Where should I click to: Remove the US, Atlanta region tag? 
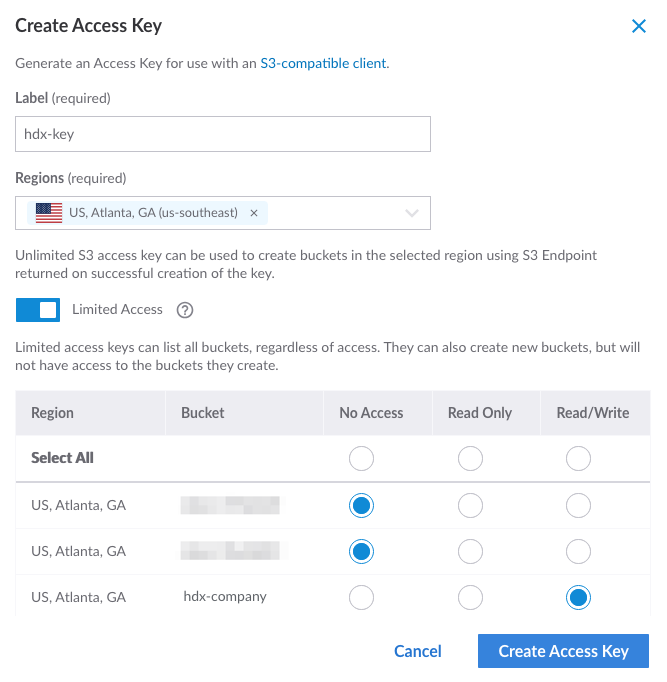tap(254, 213)
